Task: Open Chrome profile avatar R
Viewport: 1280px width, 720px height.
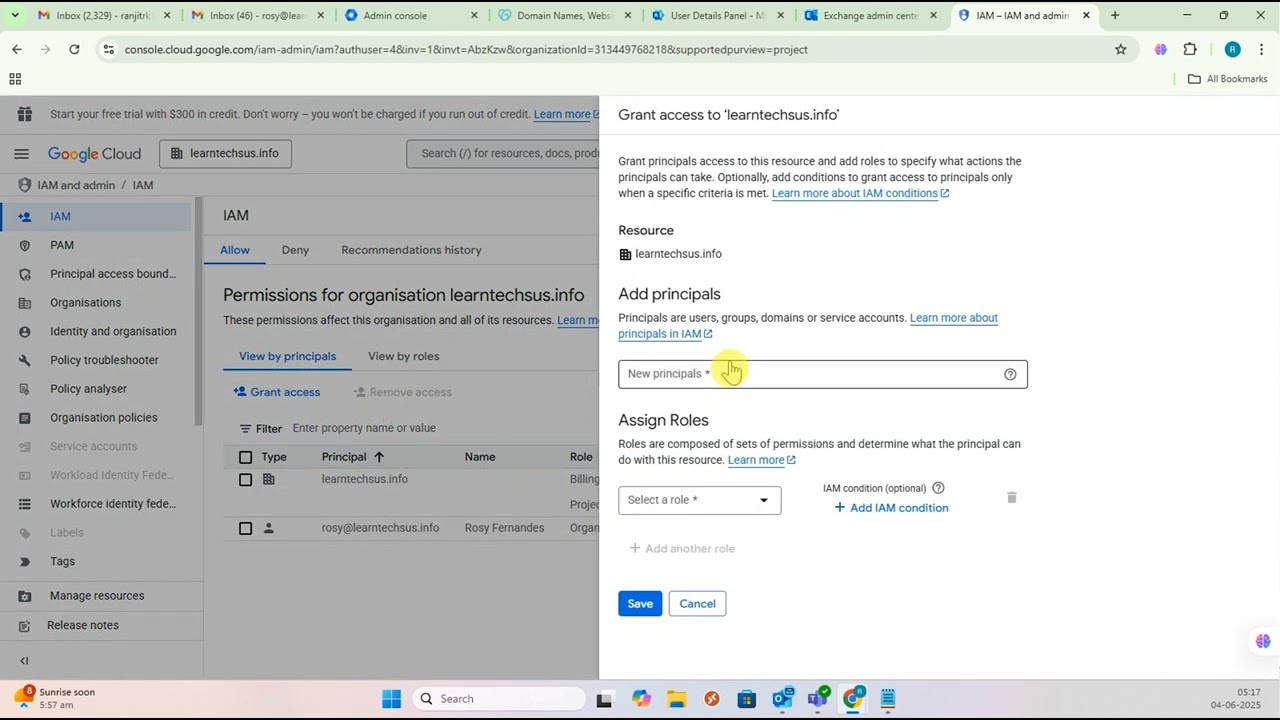Action: pyautogui.click(x=1232, y=49)
